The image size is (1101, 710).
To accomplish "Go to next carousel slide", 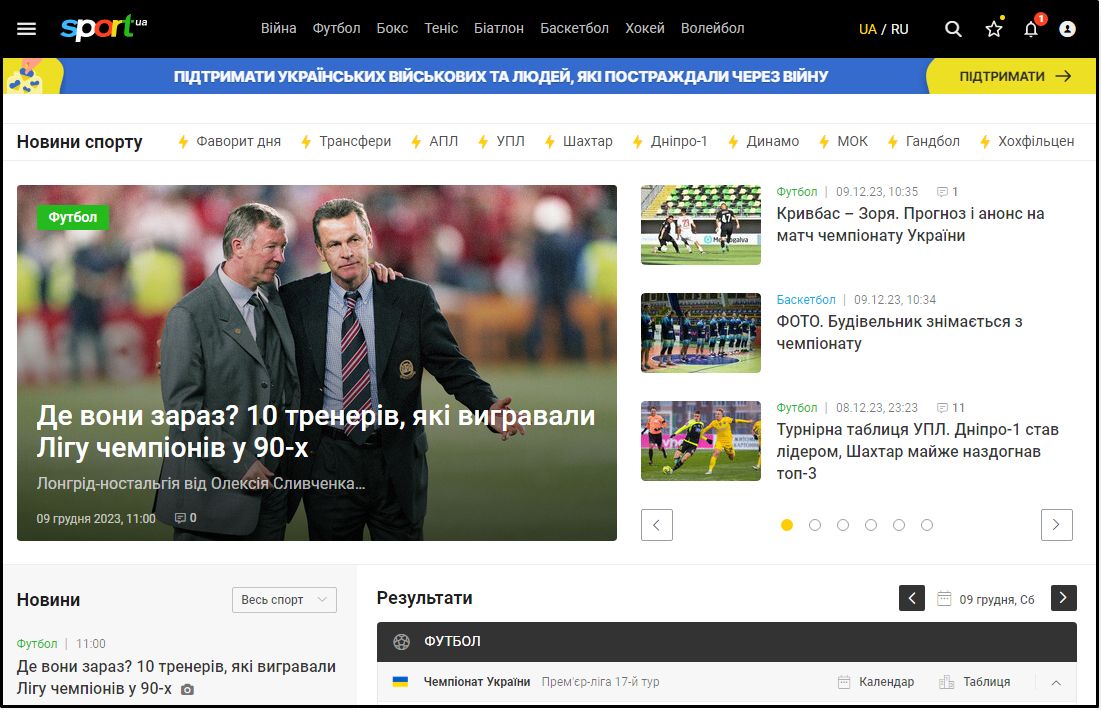I will (x=1056, y=525).
